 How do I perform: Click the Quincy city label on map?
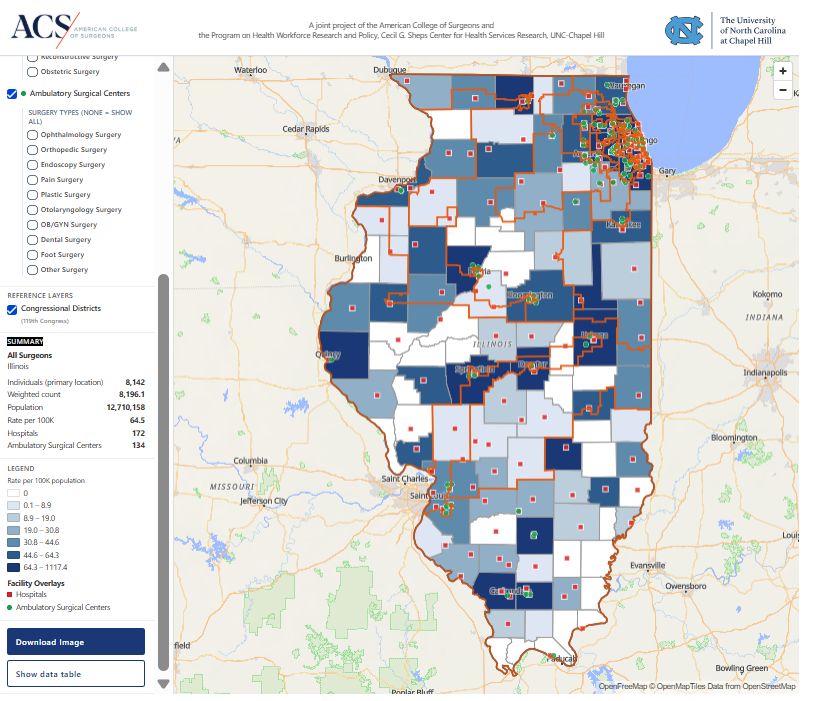click(x=328, y=355)
